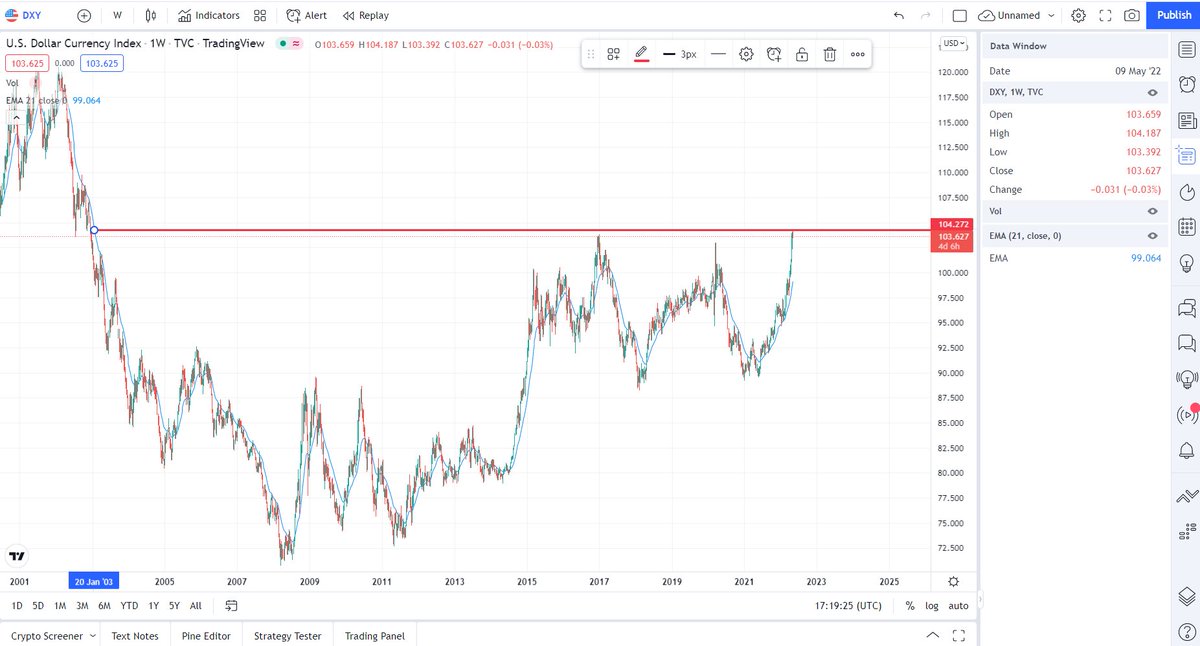Open Help center question mark icon
Screen dimensions: 1200x646
1186,630
